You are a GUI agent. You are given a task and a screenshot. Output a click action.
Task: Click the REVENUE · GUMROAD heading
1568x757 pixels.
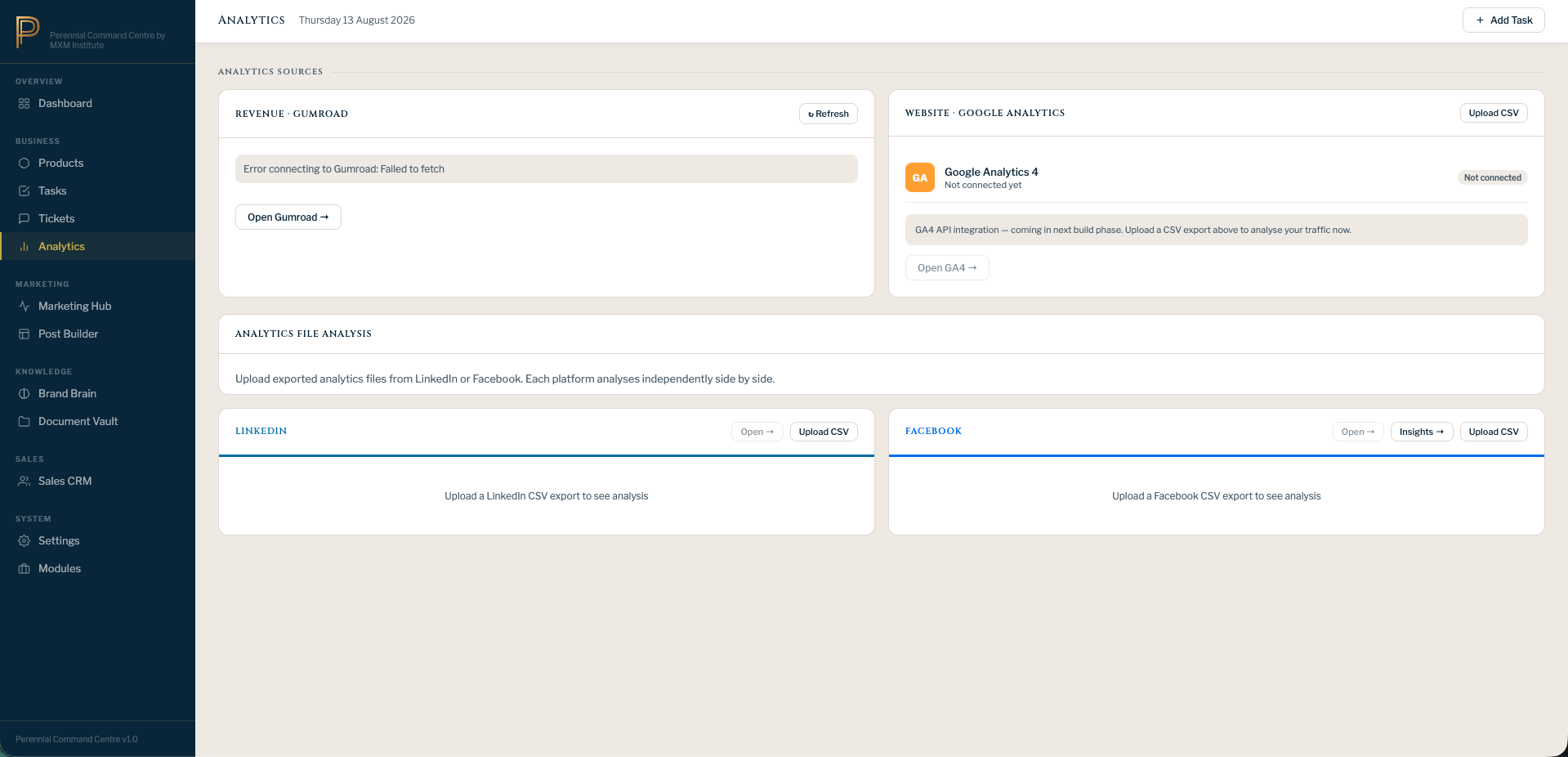tap(292, 114)
